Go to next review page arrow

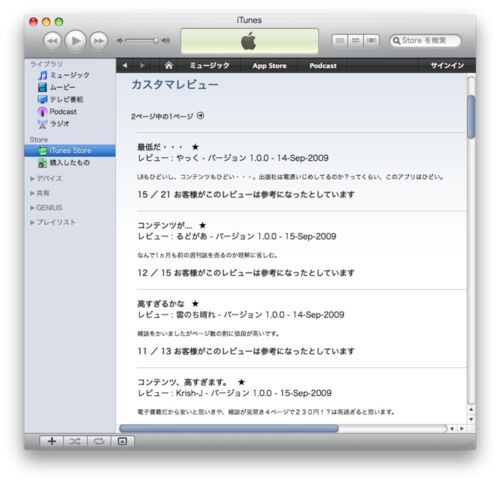click(200, 116)
